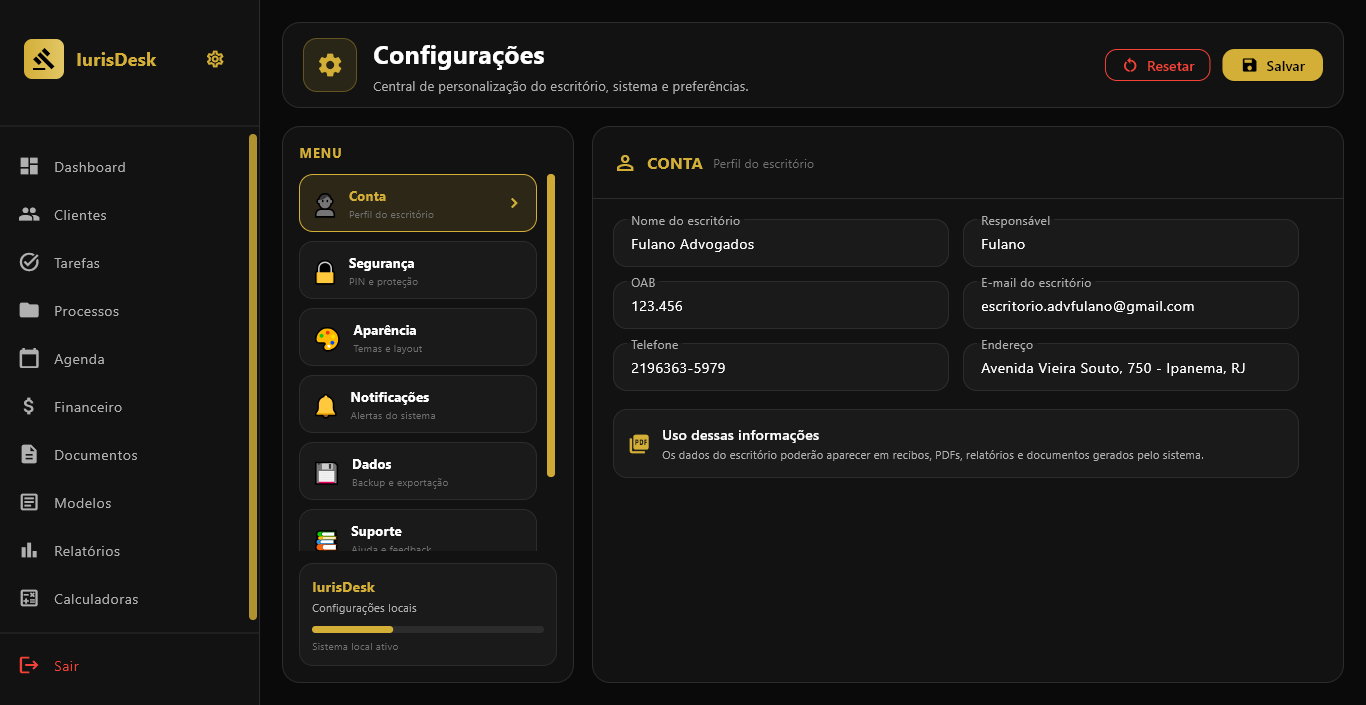Click the Aparência palette icon
The width and height of the screenshot is (1366, 705).
(x=327, y=339)
